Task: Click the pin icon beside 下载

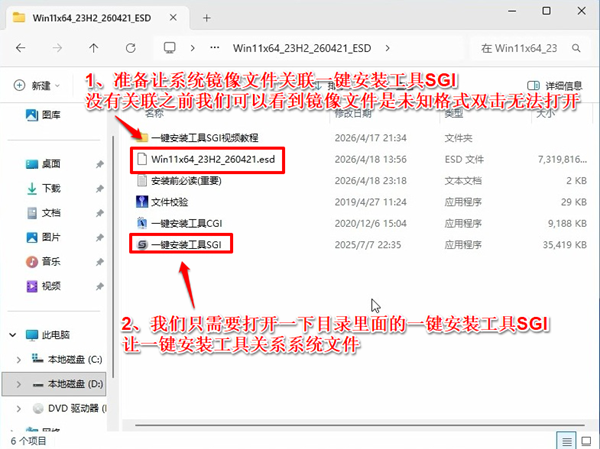Action: click(100, 189)
